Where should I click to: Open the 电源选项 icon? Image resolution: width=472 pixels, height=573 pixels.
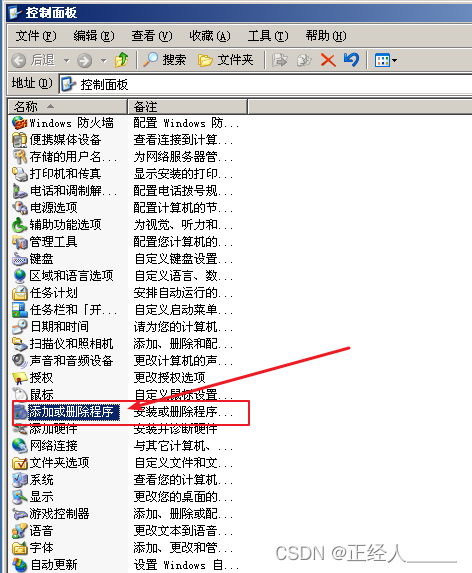(20, 208)
